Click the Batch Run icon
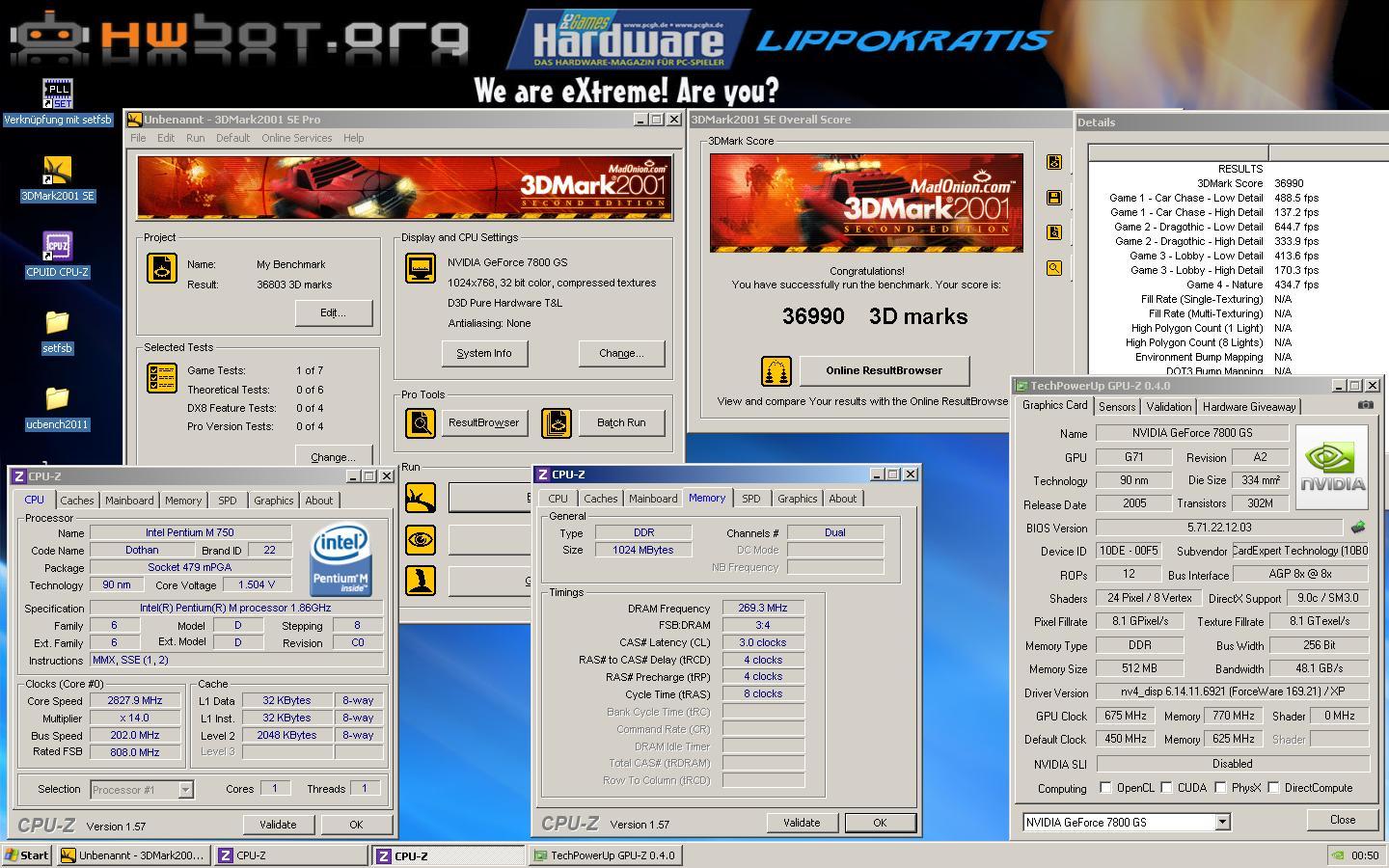 [557, 422]
